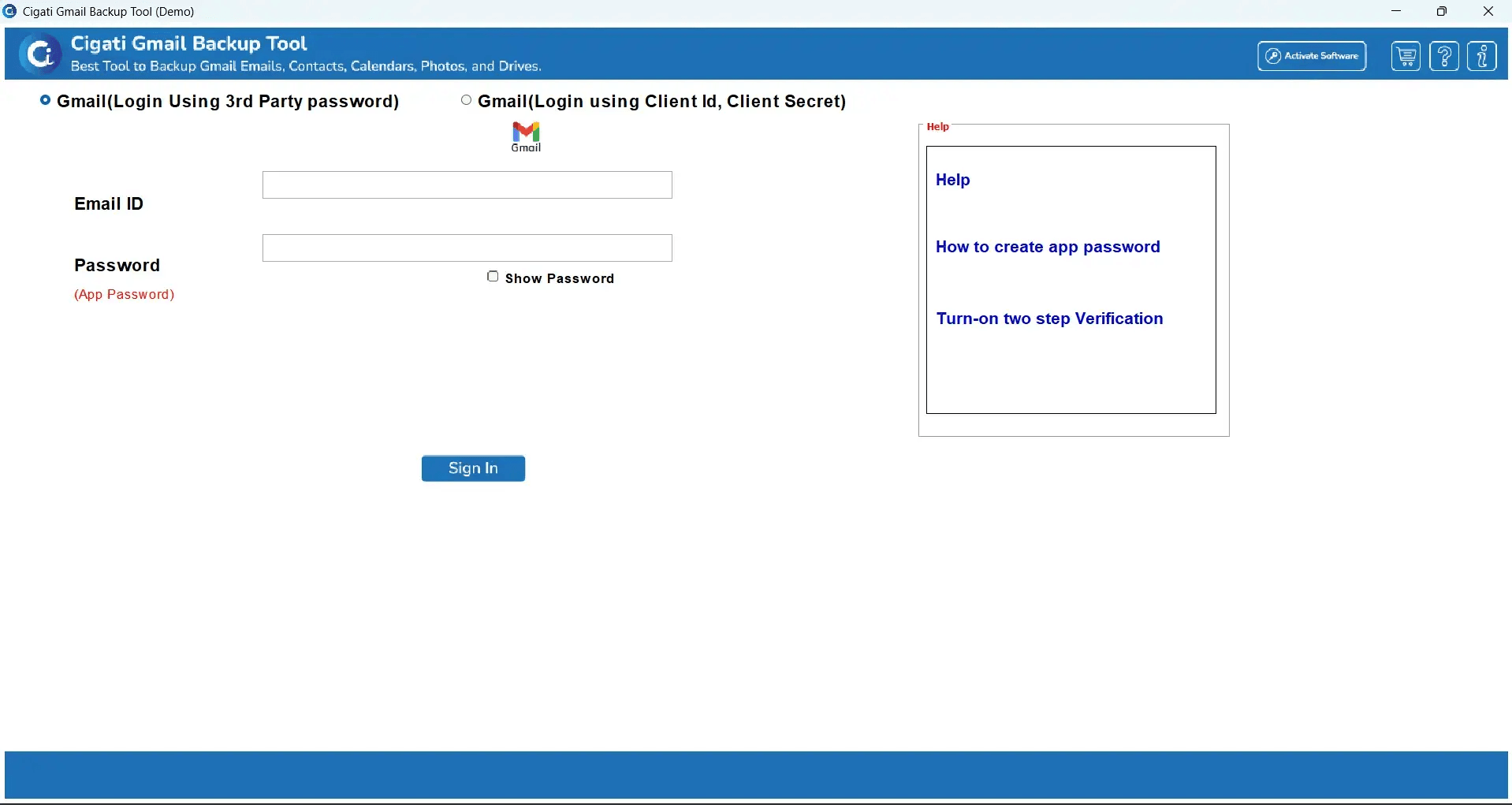
Task: Click the Cigati logo in the header
Action: (39, 53)
